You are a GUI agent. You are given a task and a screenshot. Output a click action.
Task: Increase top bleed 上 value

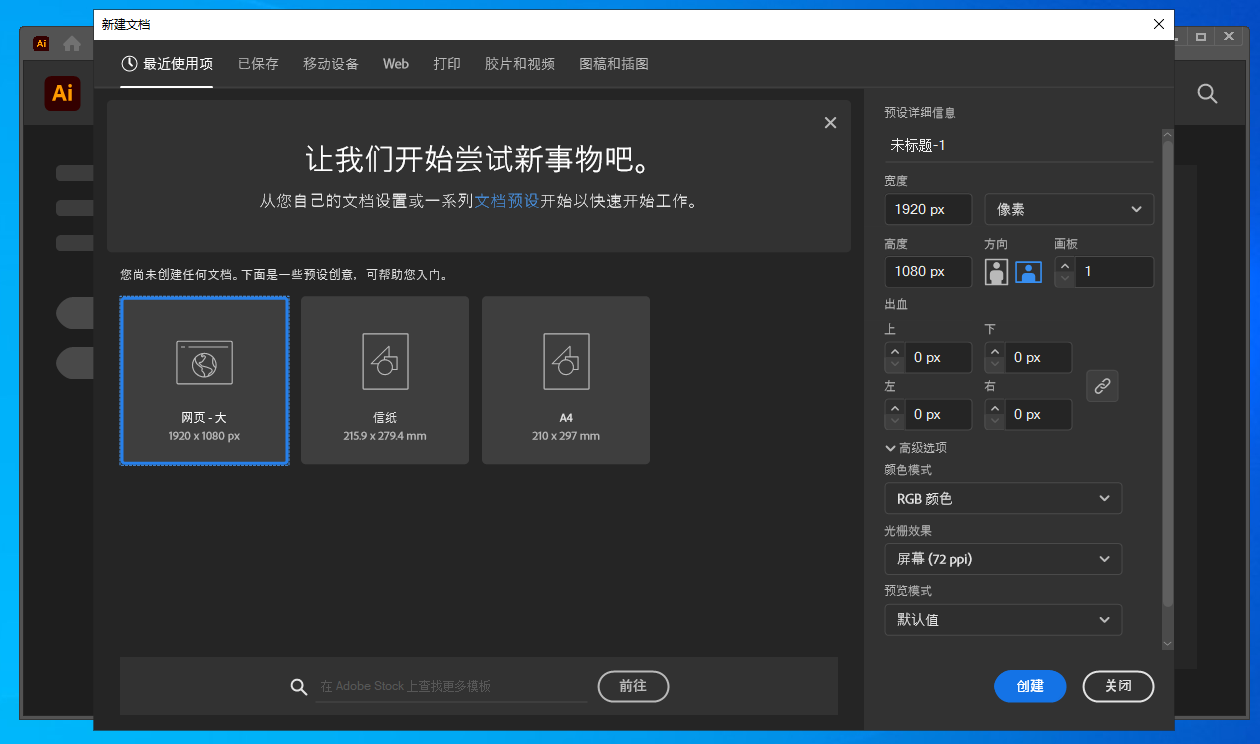[x=895, y=351]
